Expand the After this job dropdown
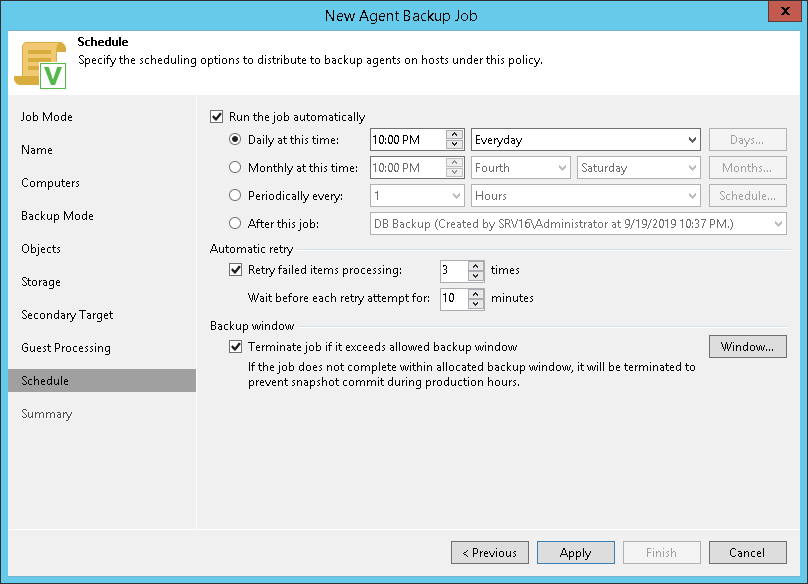Viewport: 808px width, 584px height. [778, 224]
